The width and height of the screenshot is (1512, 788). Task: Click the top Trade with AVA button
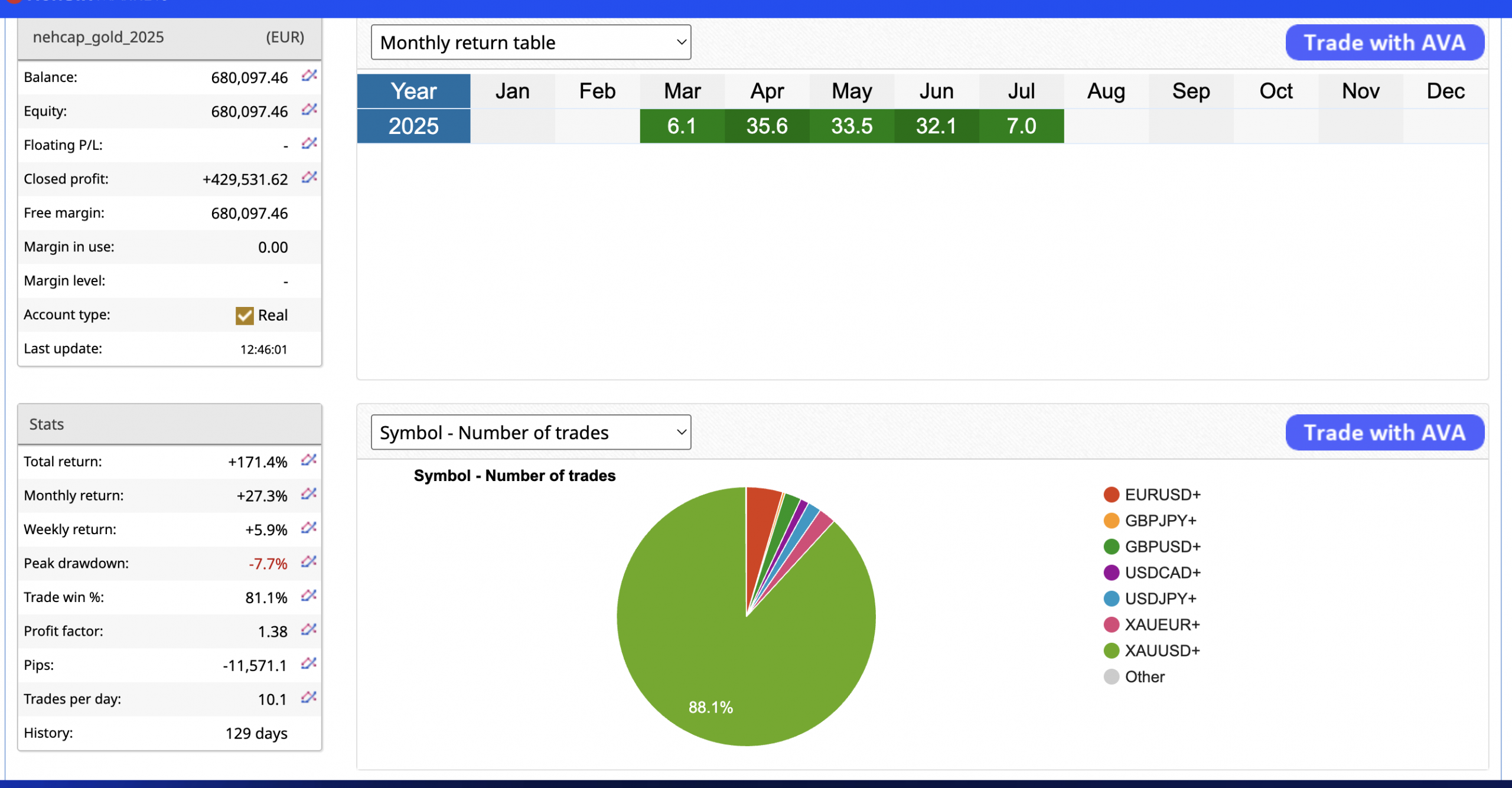pos(1384,42)
